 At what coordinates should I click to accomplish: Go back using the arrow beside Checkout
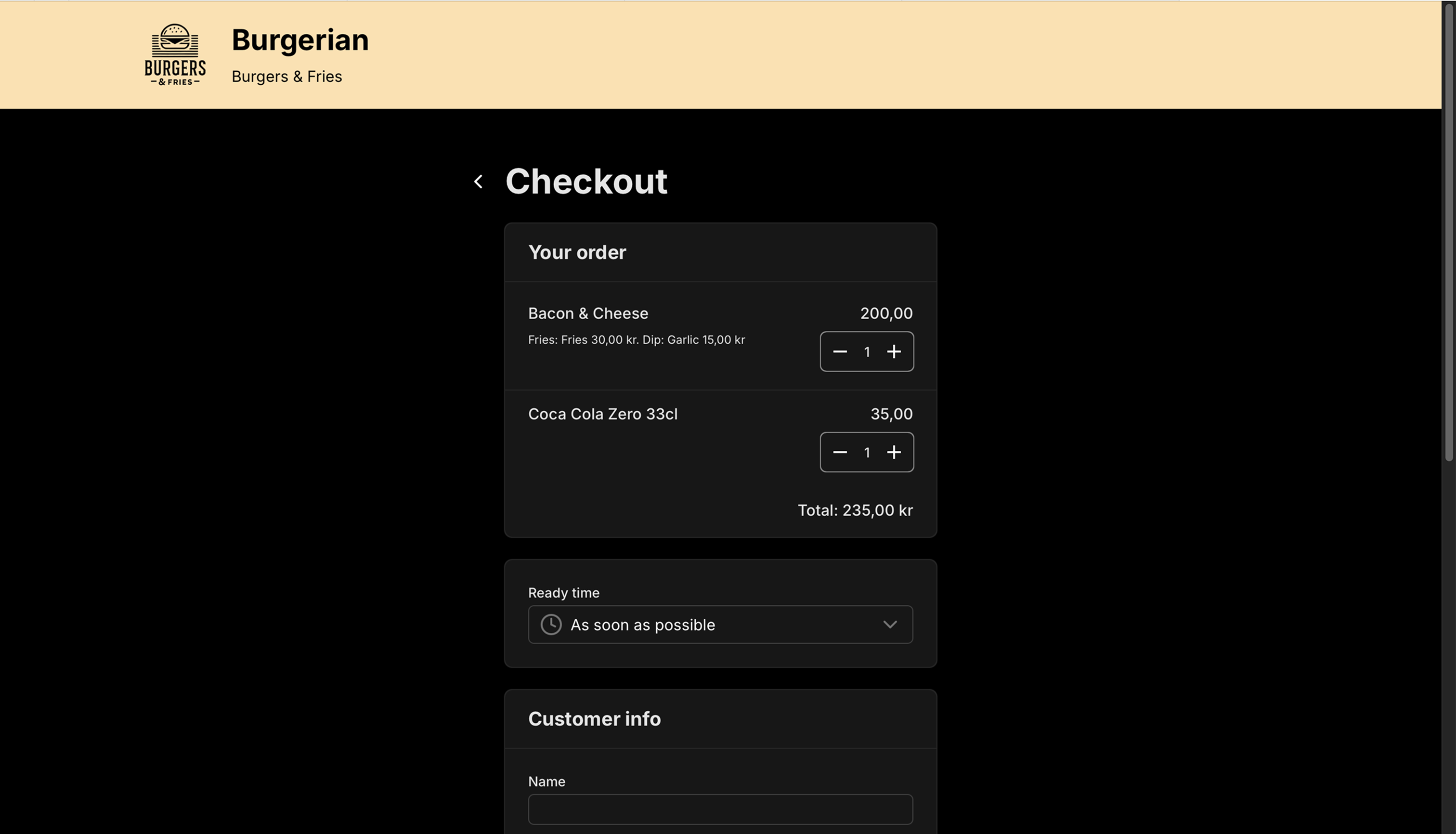[x=478, y=182]
